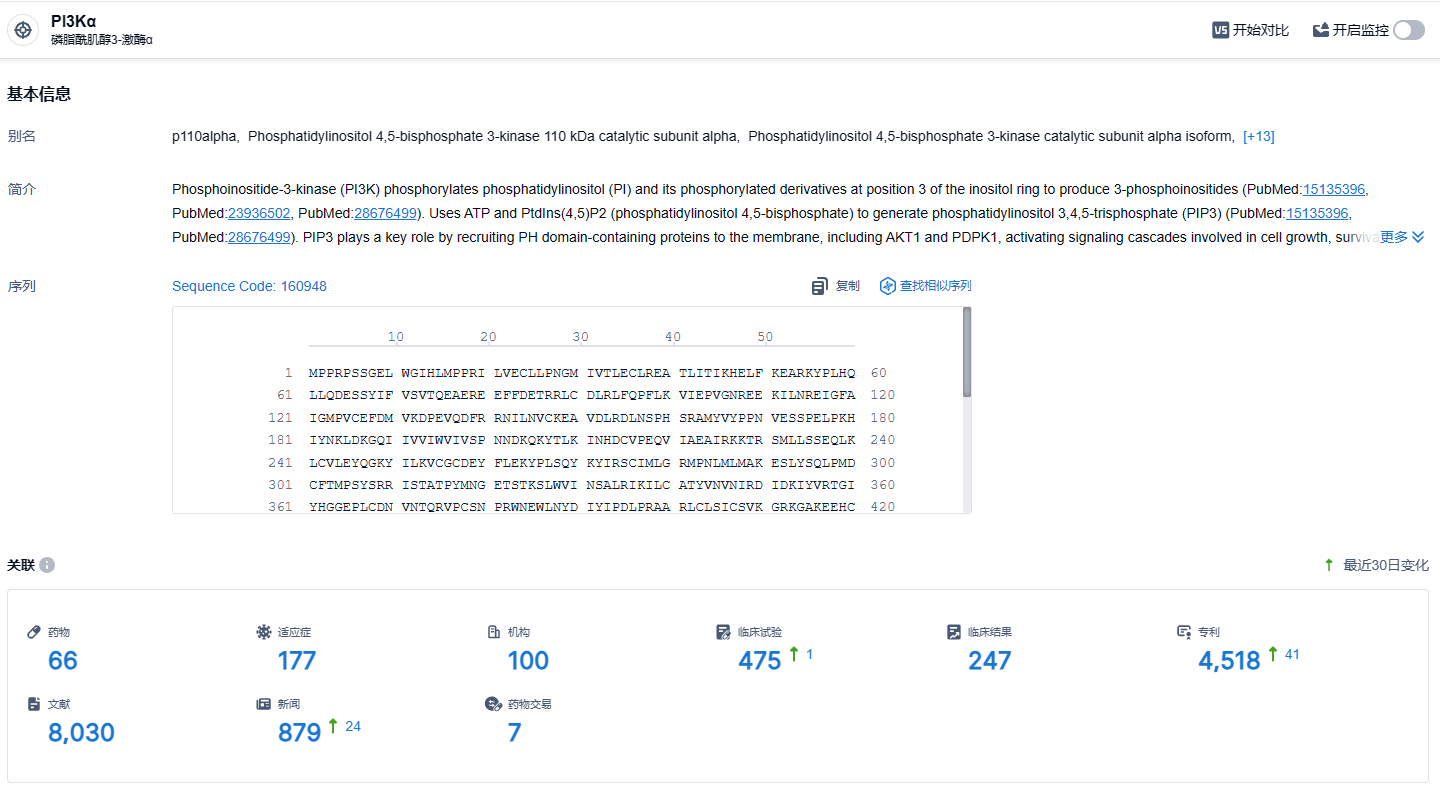Expand the description with 更多
This screenshot has height=788, width=1440.
pyautogui.click(x=1402, y=237)
